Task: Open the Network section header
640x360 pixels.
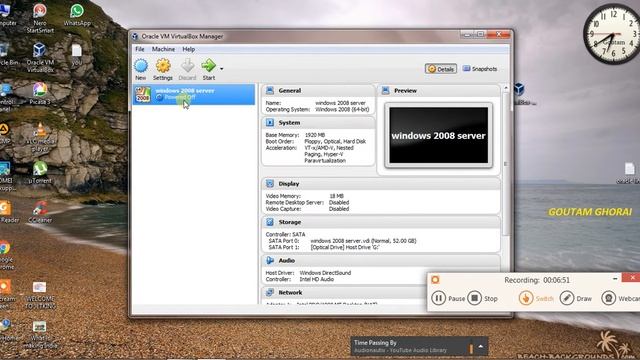Action: click(x=344, y=292)
